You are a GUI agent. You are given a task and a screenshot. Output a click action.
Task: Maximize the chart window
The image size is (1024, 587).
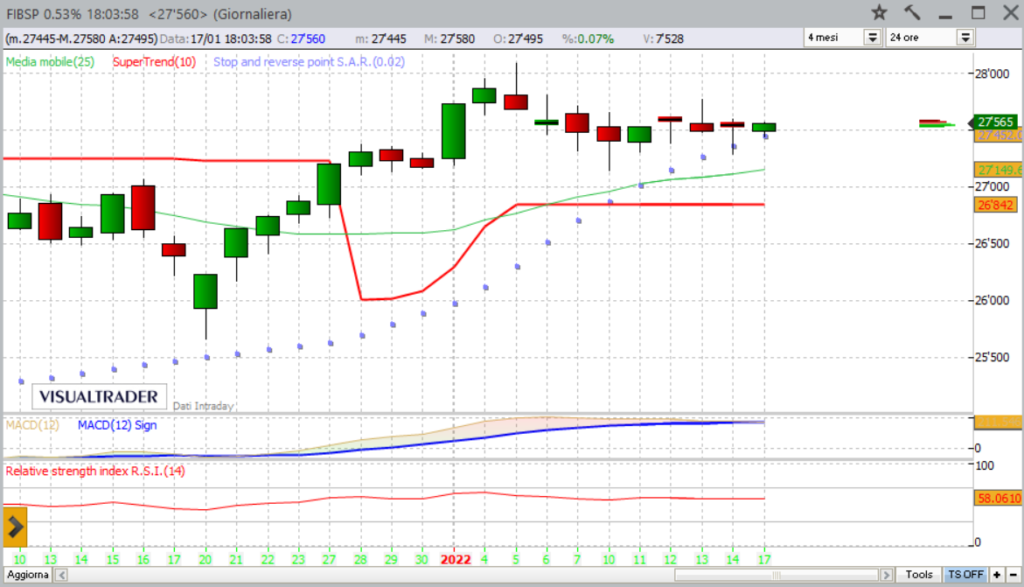978,12
